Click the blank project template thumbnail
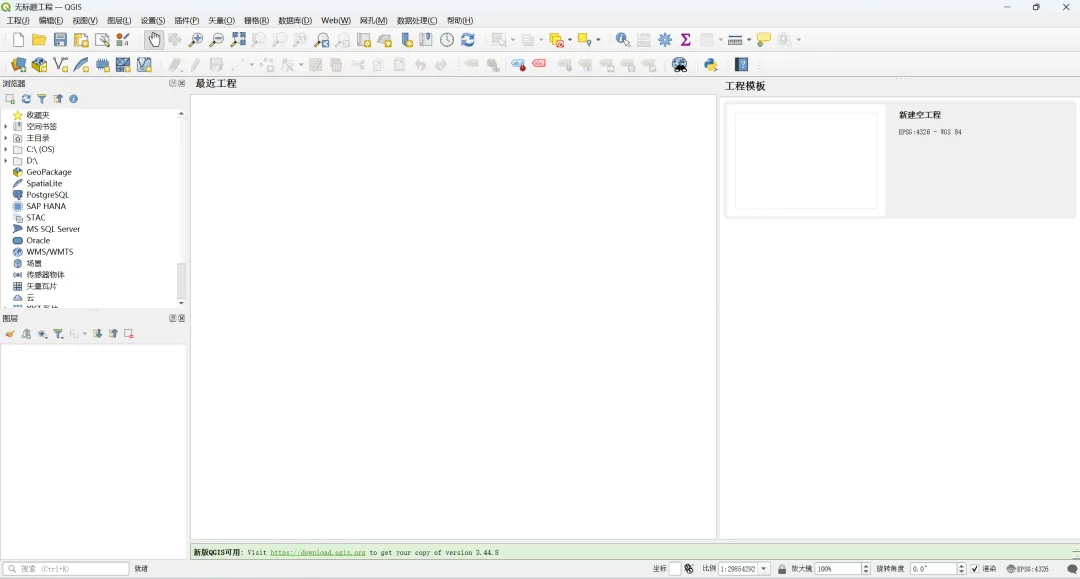The image size is (1080, 579). (x=806, y=160)
